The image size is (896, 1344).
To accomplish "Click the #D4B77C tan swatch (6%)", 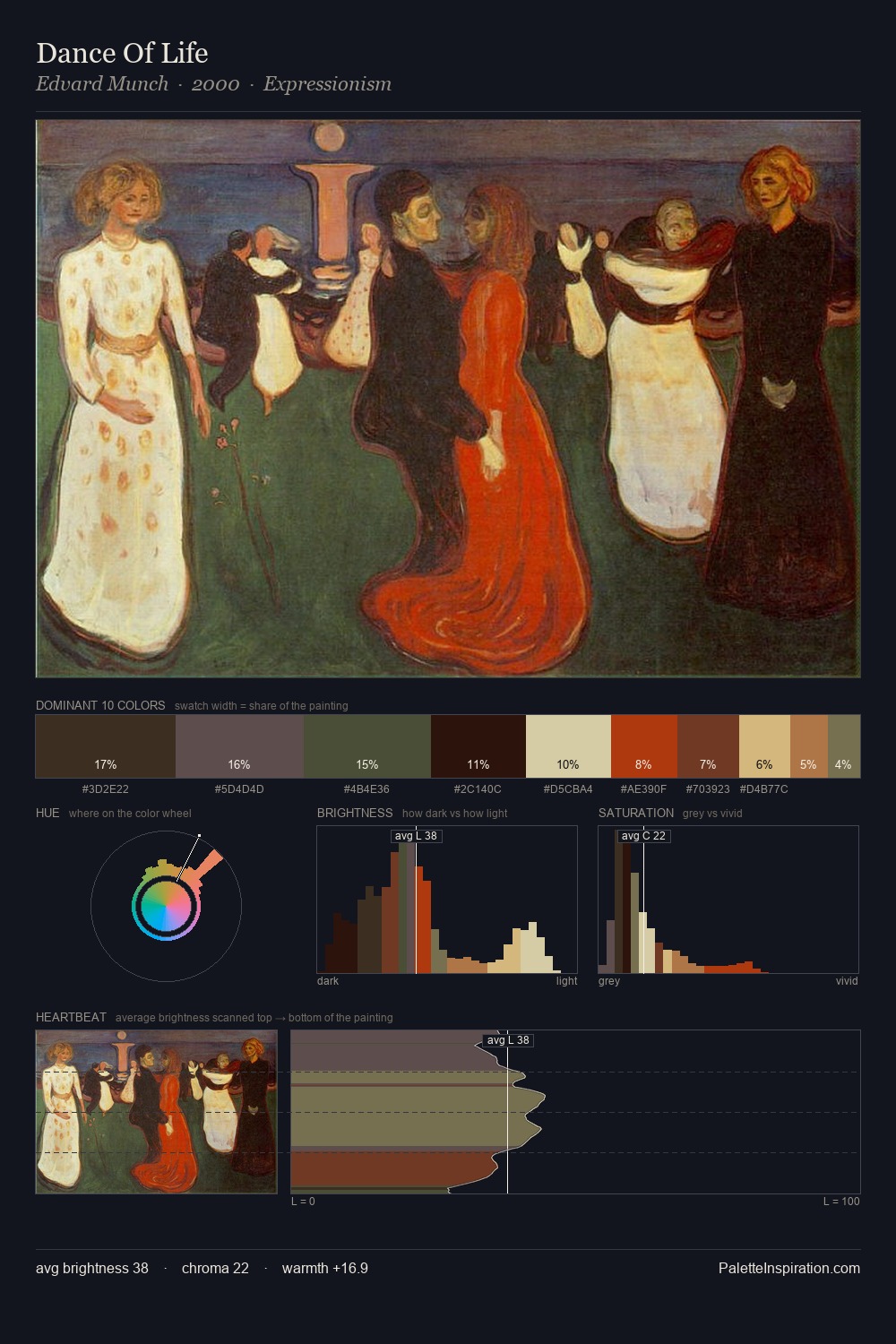I will click(764, 746).
